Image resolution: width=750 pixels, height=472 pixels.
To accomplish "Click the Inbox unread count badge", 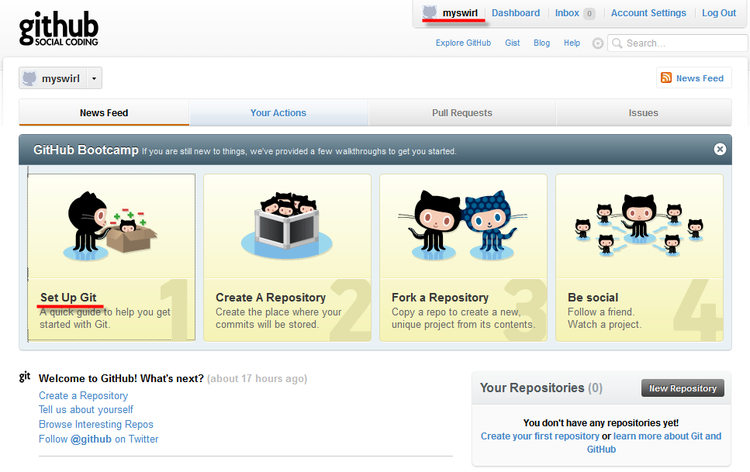I will pos(589,13).
